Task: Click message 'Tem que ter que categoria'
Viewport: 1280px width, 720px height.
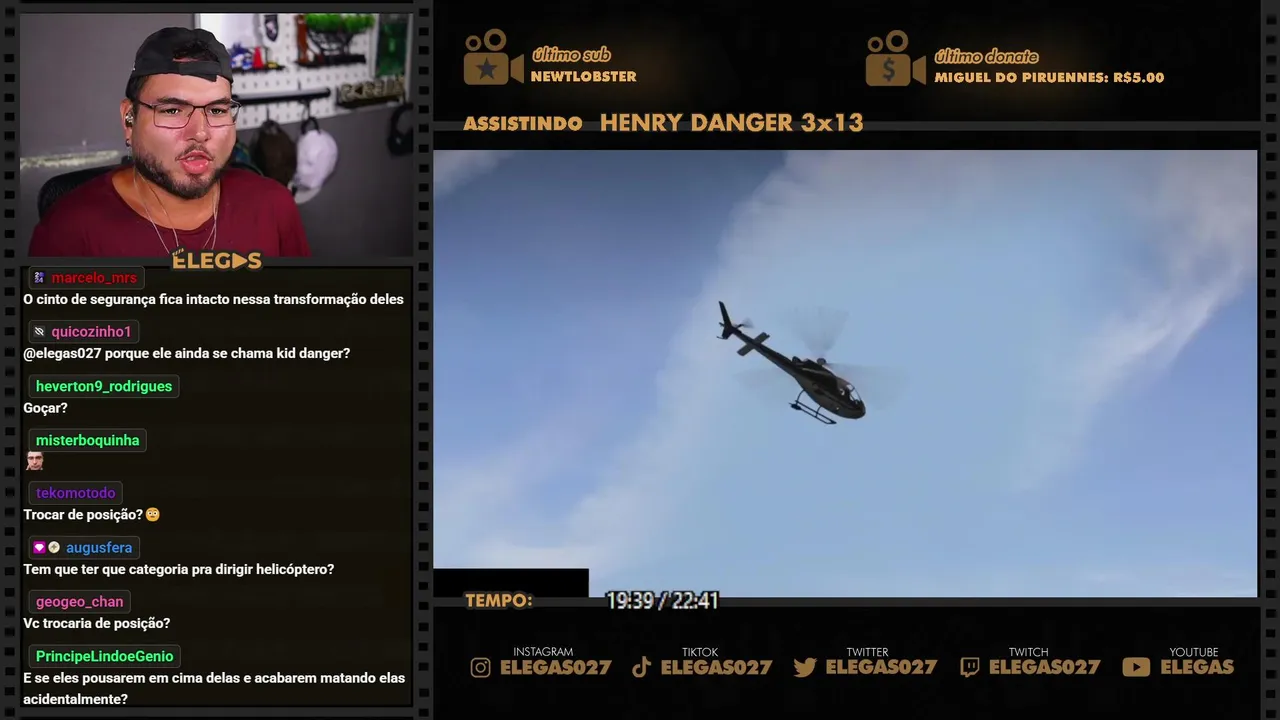Action: (178, 569)
